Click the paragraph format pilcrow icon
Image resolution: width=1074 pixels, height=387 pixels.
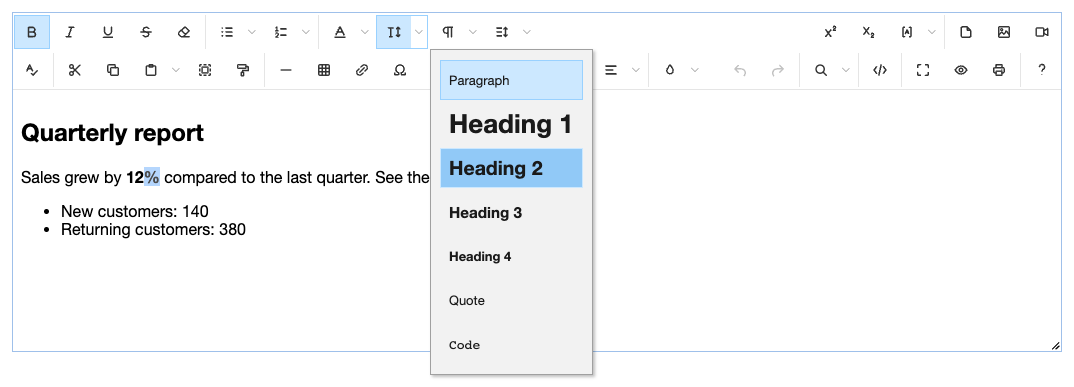click(x=448, y=32)
